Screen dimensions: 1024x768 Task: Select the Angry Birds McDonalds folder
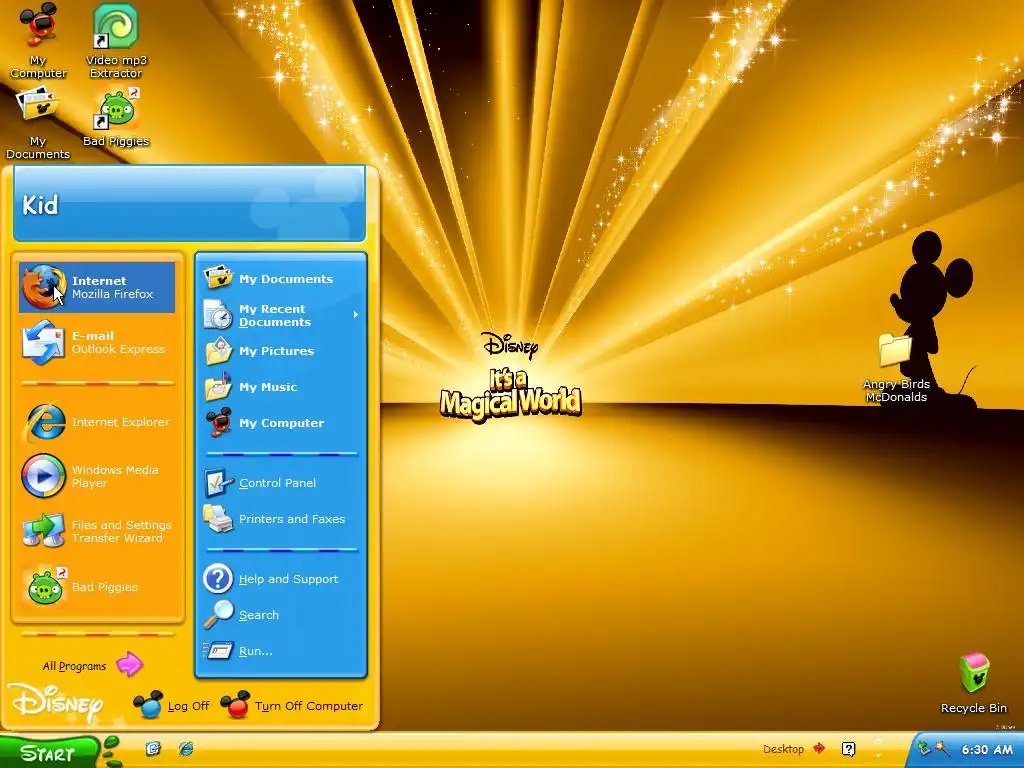coord(896,368)
